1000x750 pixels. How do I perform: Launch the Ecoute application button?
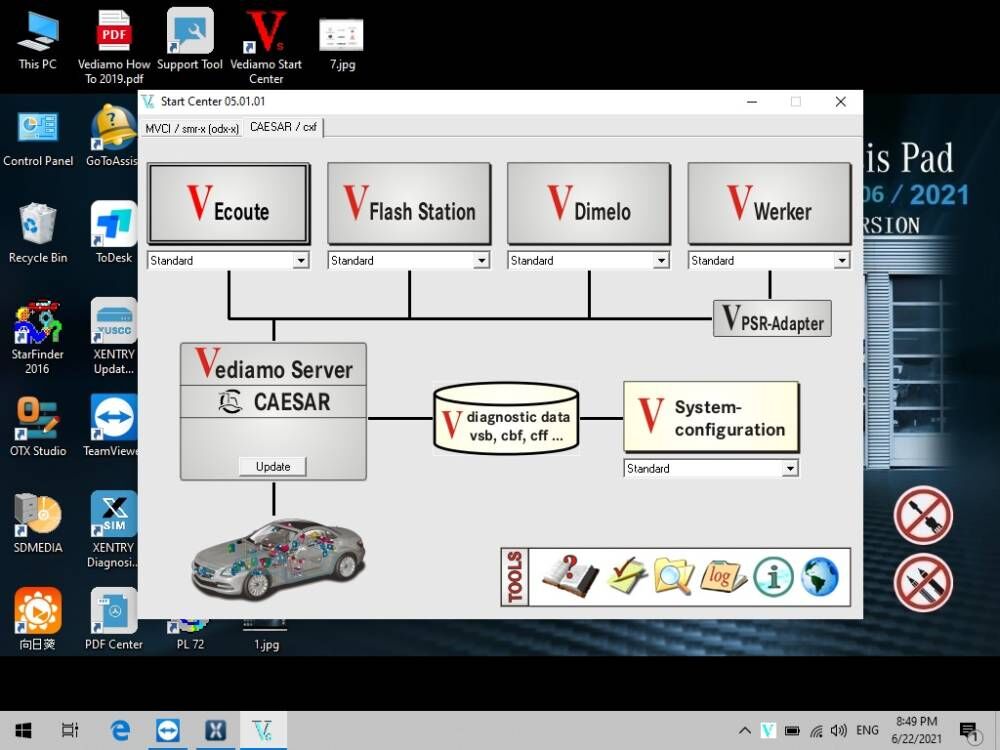click(229, 203)
